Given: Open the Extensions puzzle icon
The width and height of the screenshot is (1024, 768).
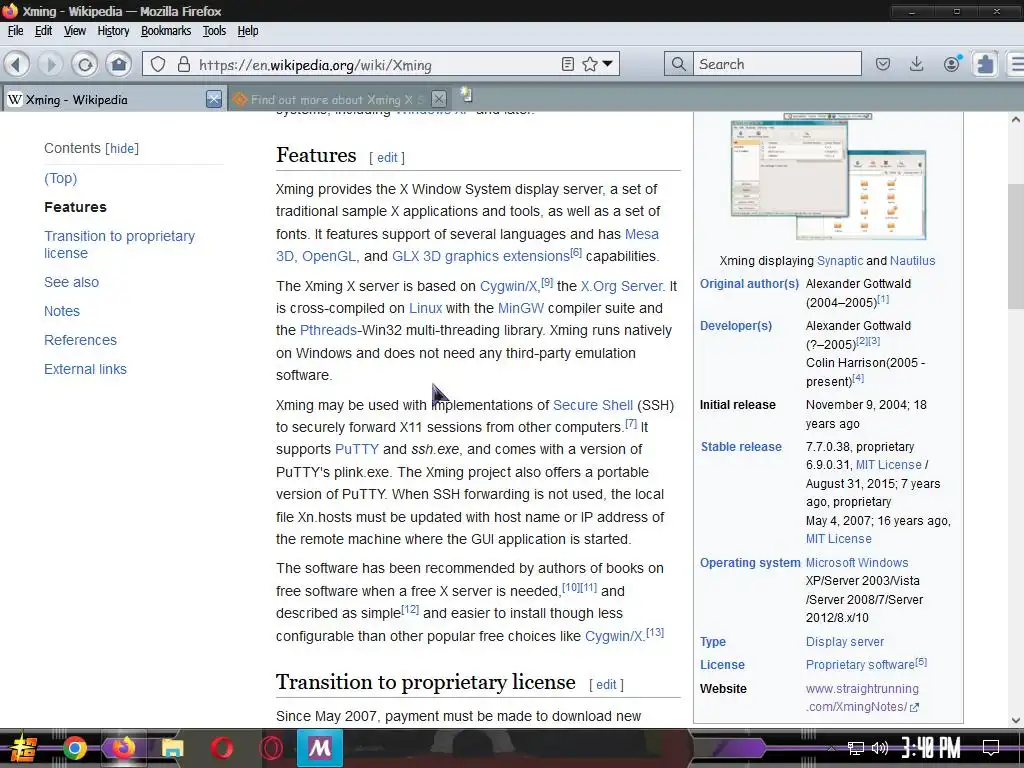Looking at the screenshot, I should pos(985,64).
